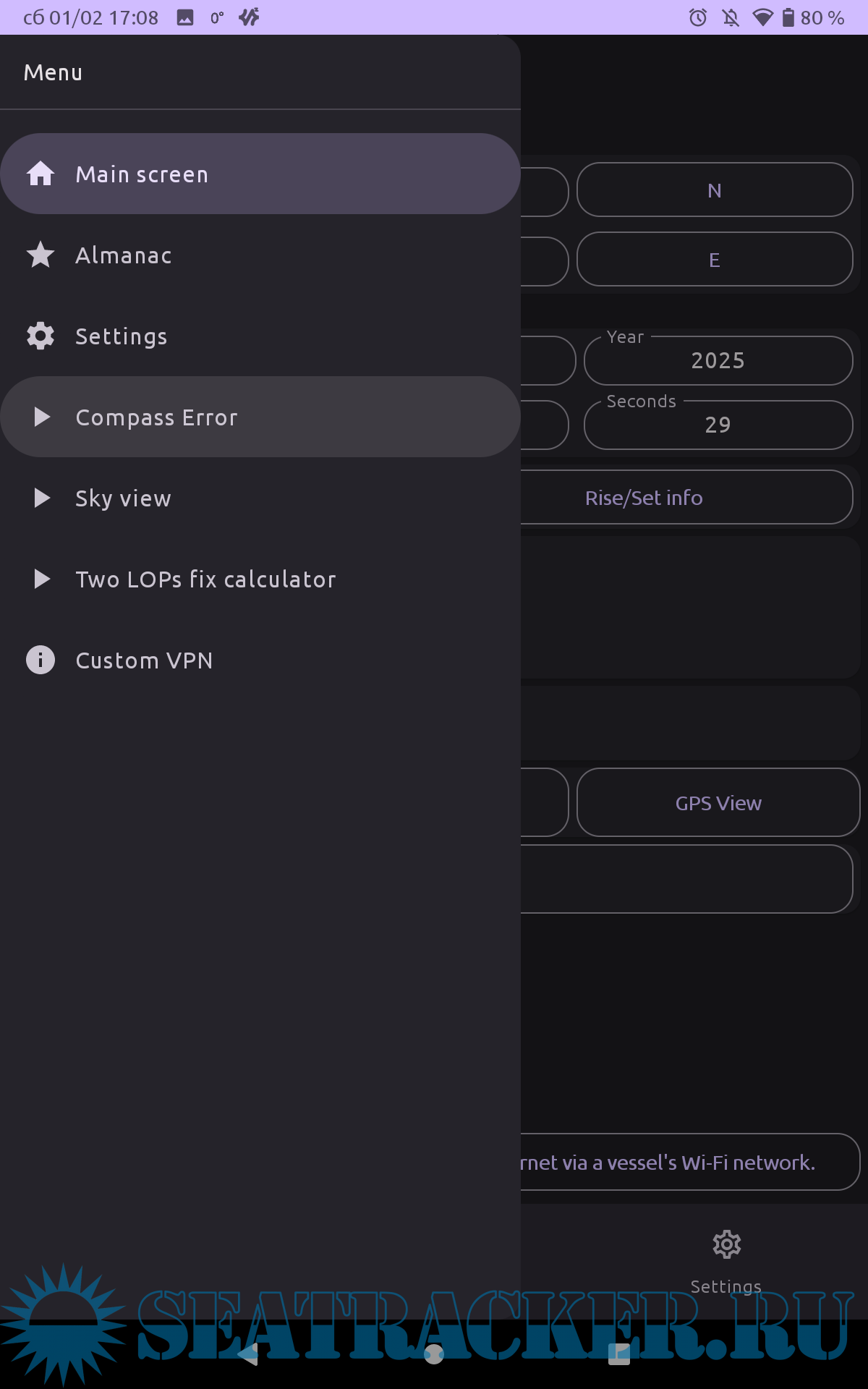Screen dimensions: 868x1389
Task: Click the play arrow next to Compass Error
Action: (42, 417)
